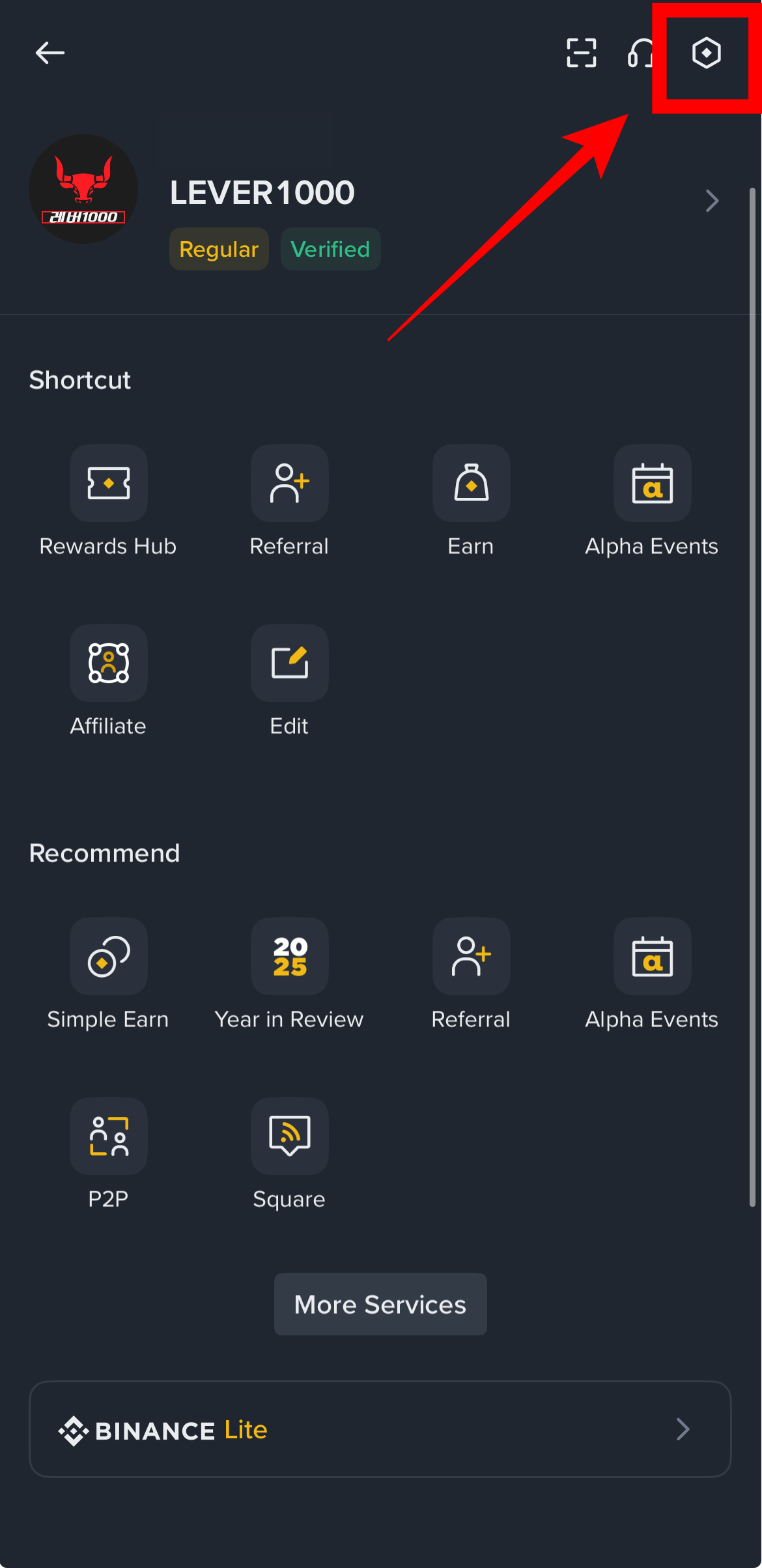Open the QR scan icon
This screenshot has width=762, height=1568.
point(581,53)
